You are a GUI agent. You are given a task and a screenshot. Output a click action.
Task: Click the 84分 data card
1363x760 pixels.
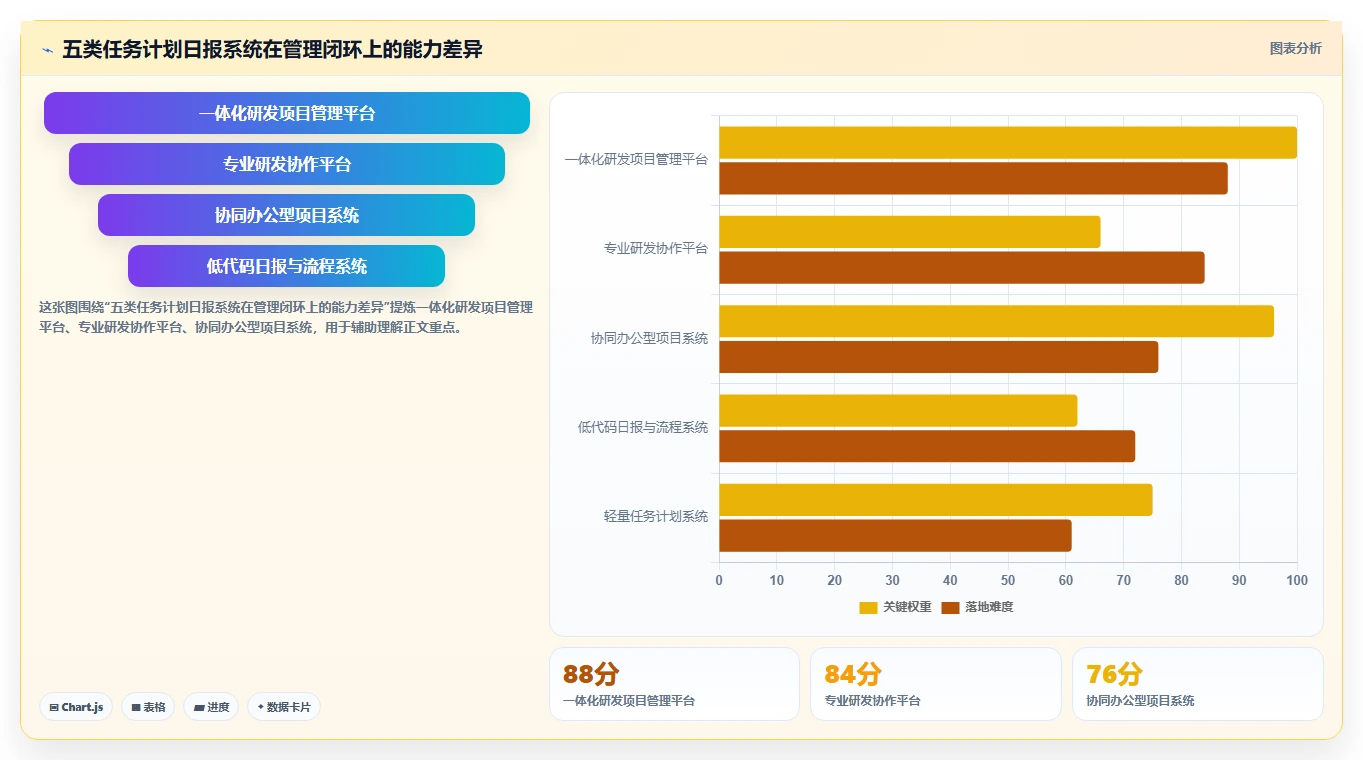936,684
